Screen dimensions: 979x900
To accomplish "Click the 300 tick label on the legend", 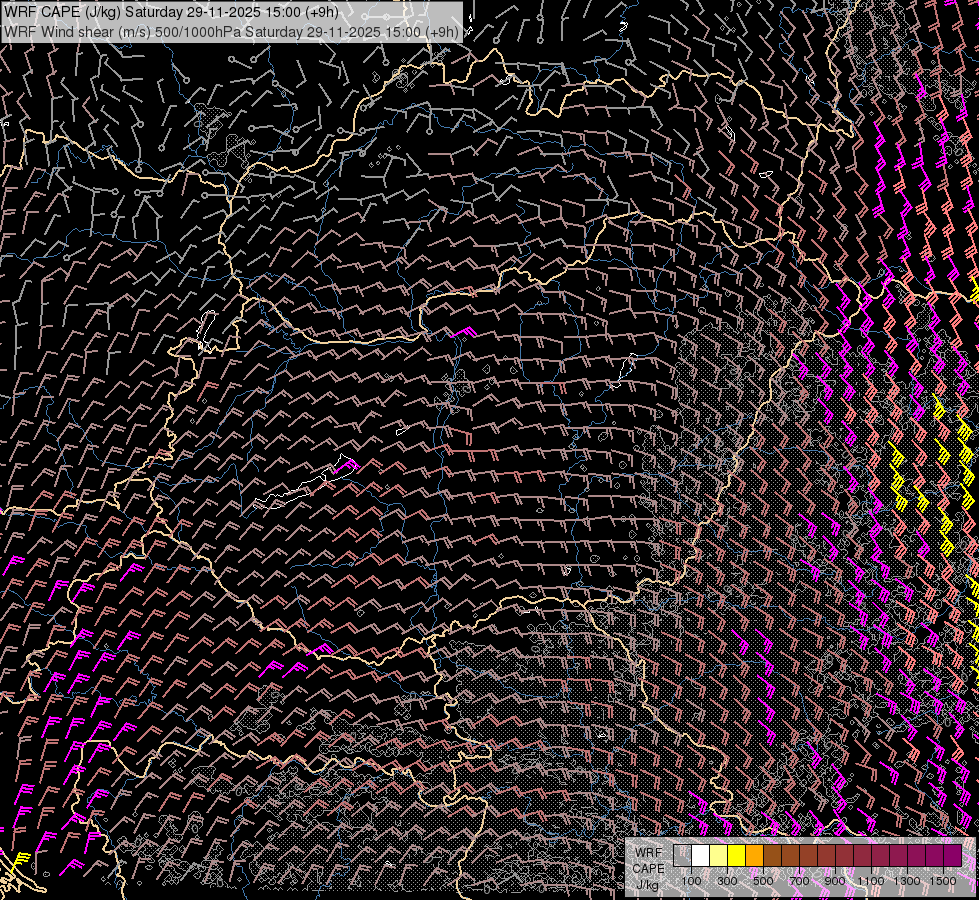I will [x=727, y=881].
